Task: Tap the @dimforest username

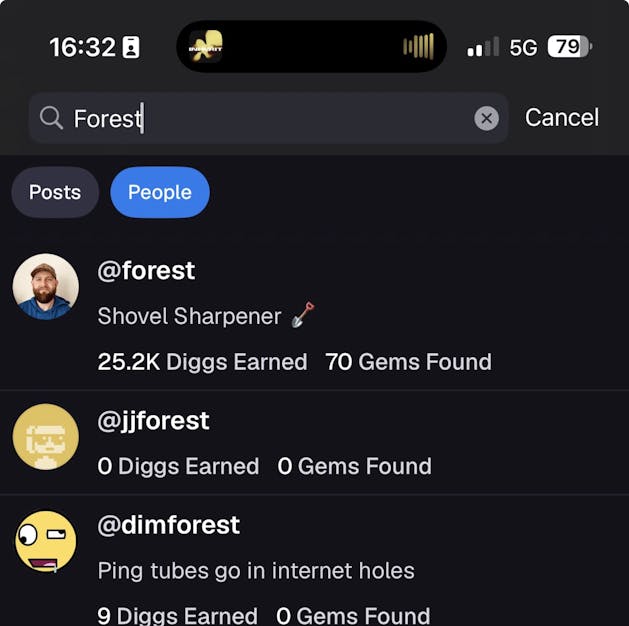Action: pyautogui.click(x=168, y=525)
